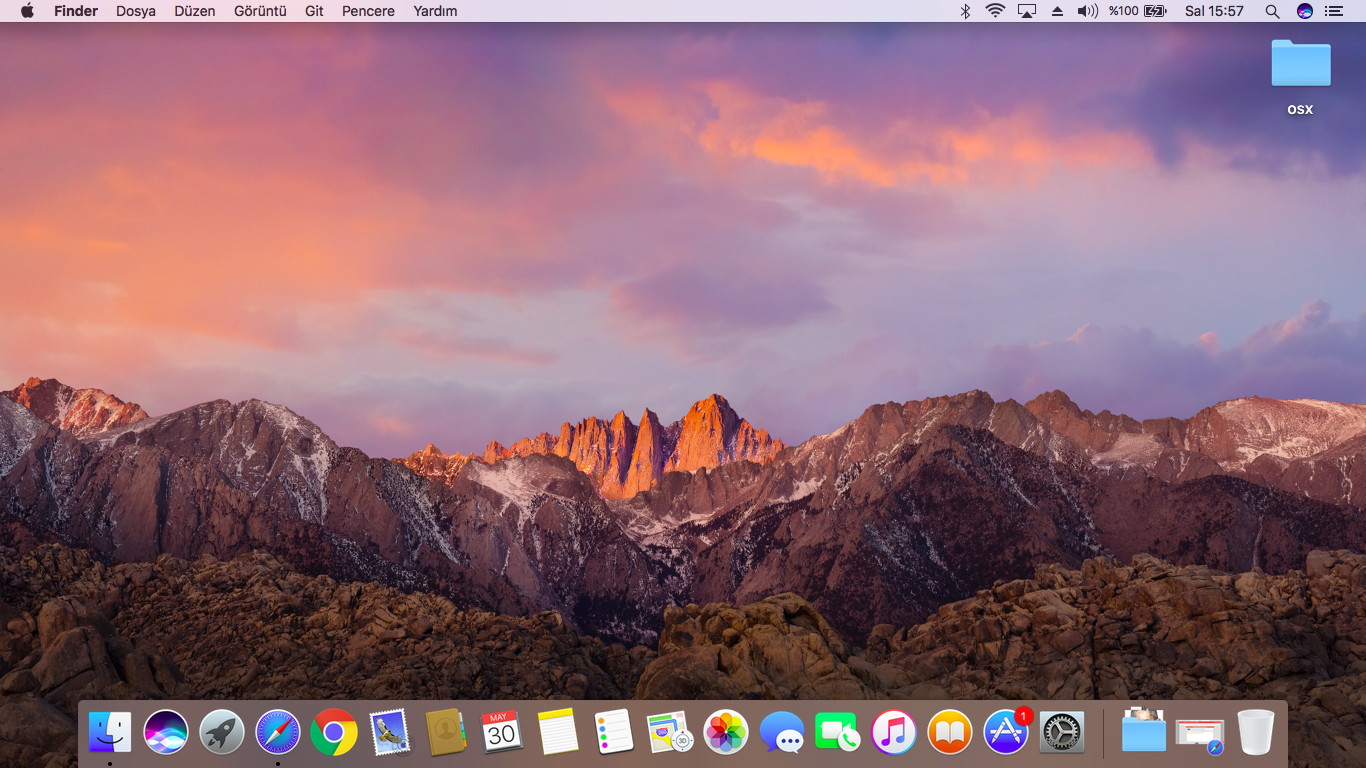Toggle Bluetooth status menu in menu bar
The image size is (1366, 768).
point(965,11)
